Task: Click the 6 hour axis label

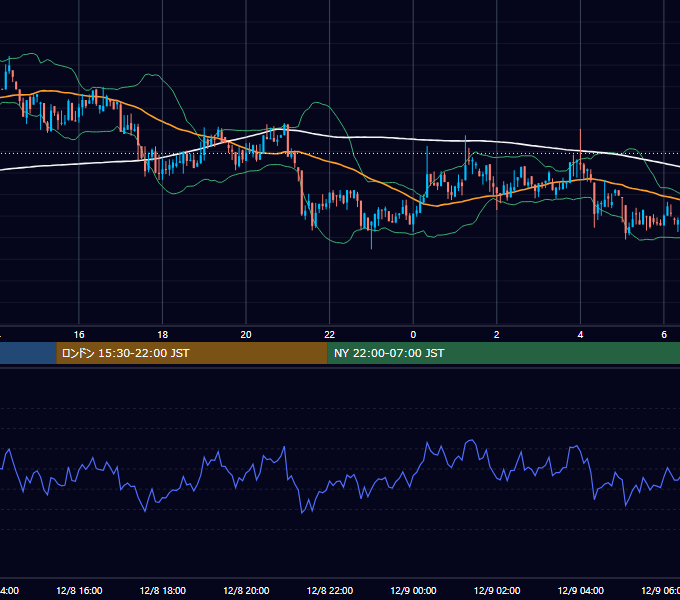Action: pyautogui.click(x=664, y=335)
